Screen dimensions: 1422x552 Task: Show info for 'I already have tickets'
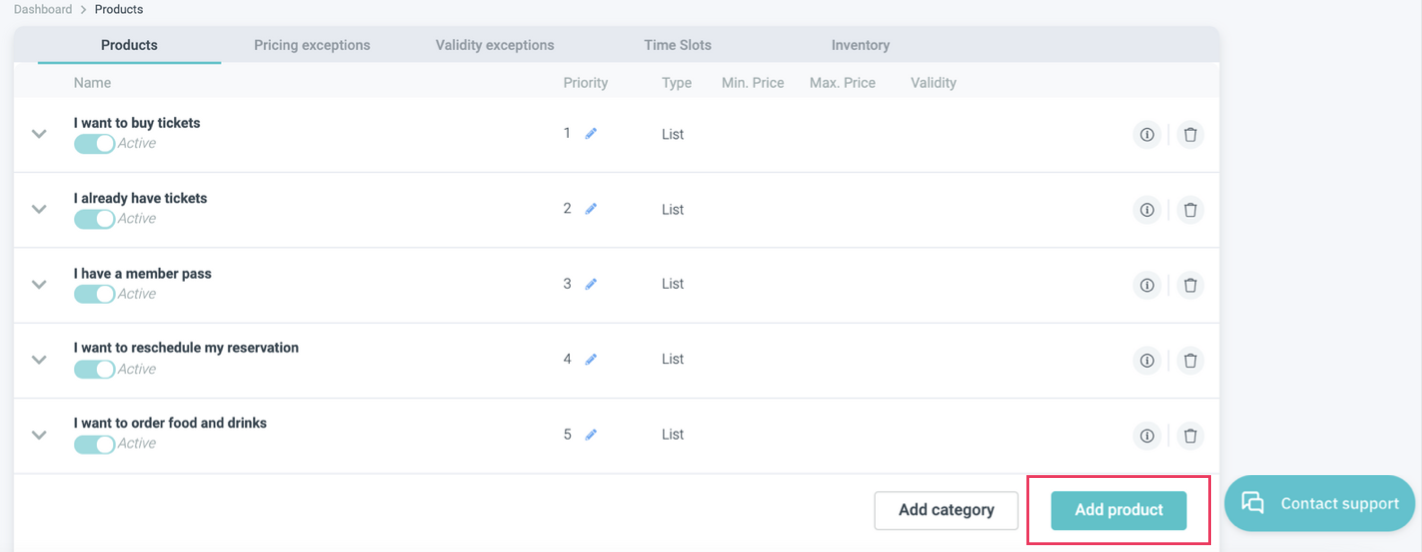click(x=1147, y=210)
